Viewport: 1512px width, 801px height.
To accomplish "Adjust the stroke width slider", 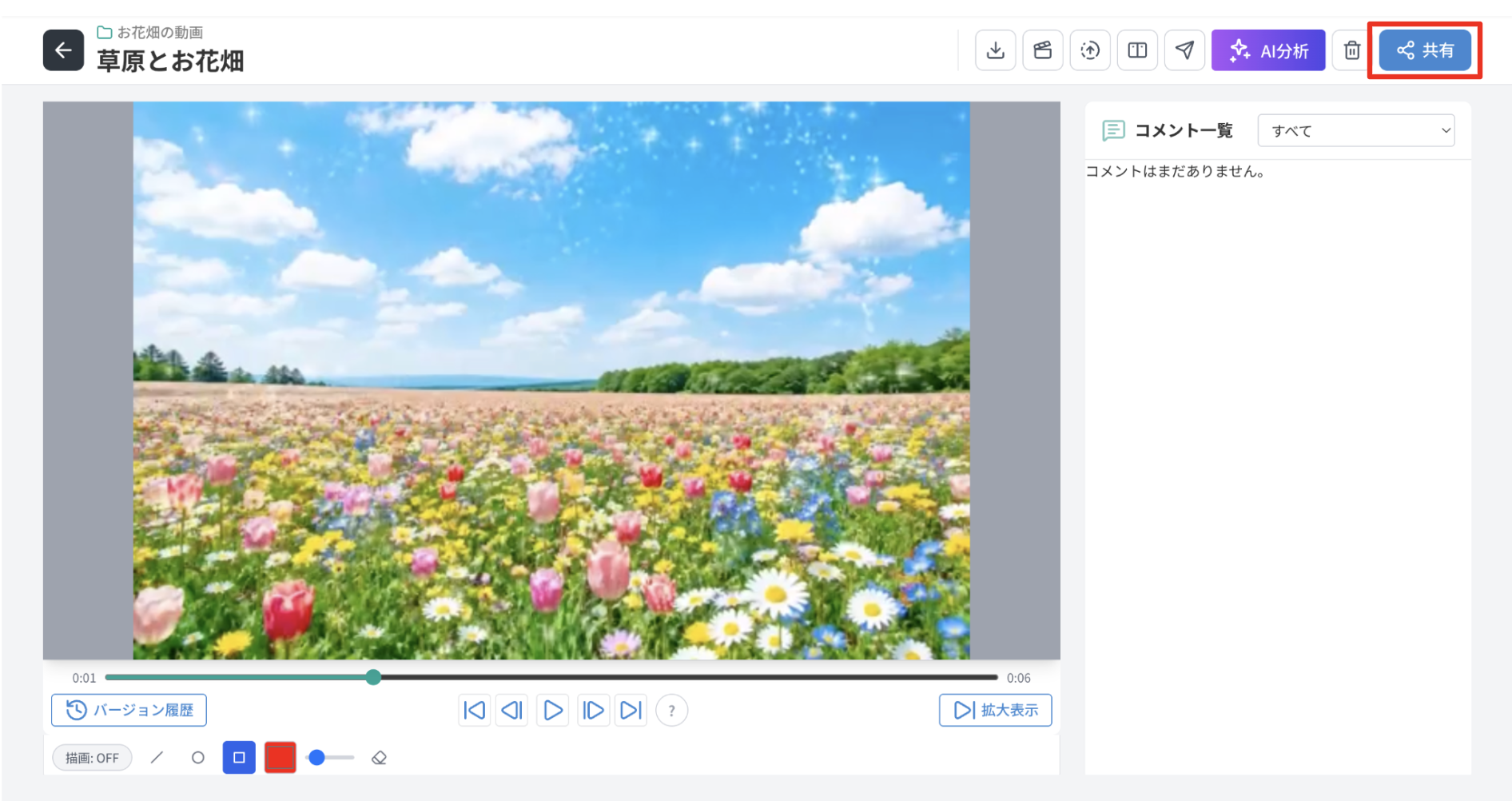I will click(331, 757).
